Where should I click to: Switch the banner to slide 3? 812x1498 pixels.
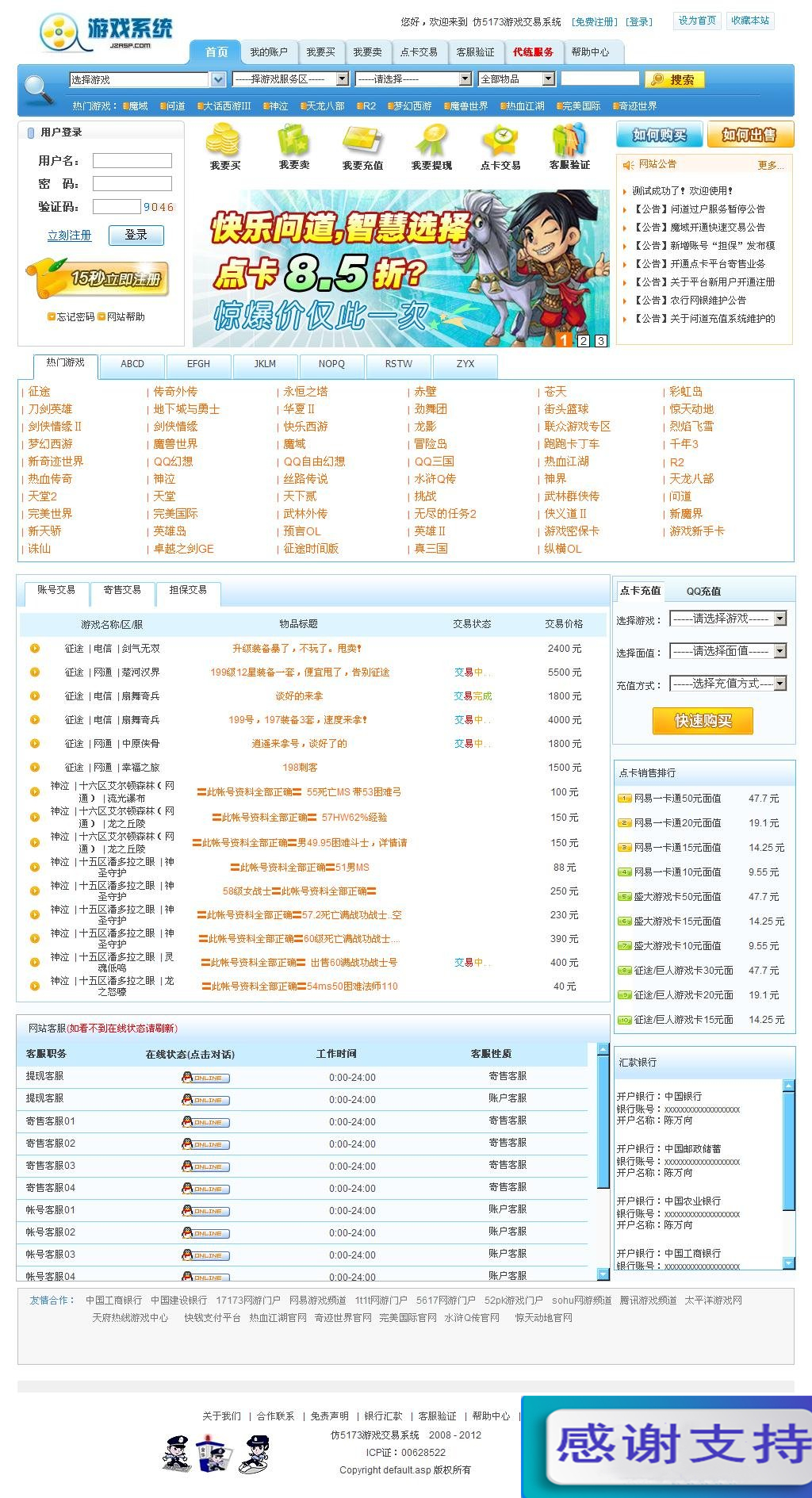point(601,340)
